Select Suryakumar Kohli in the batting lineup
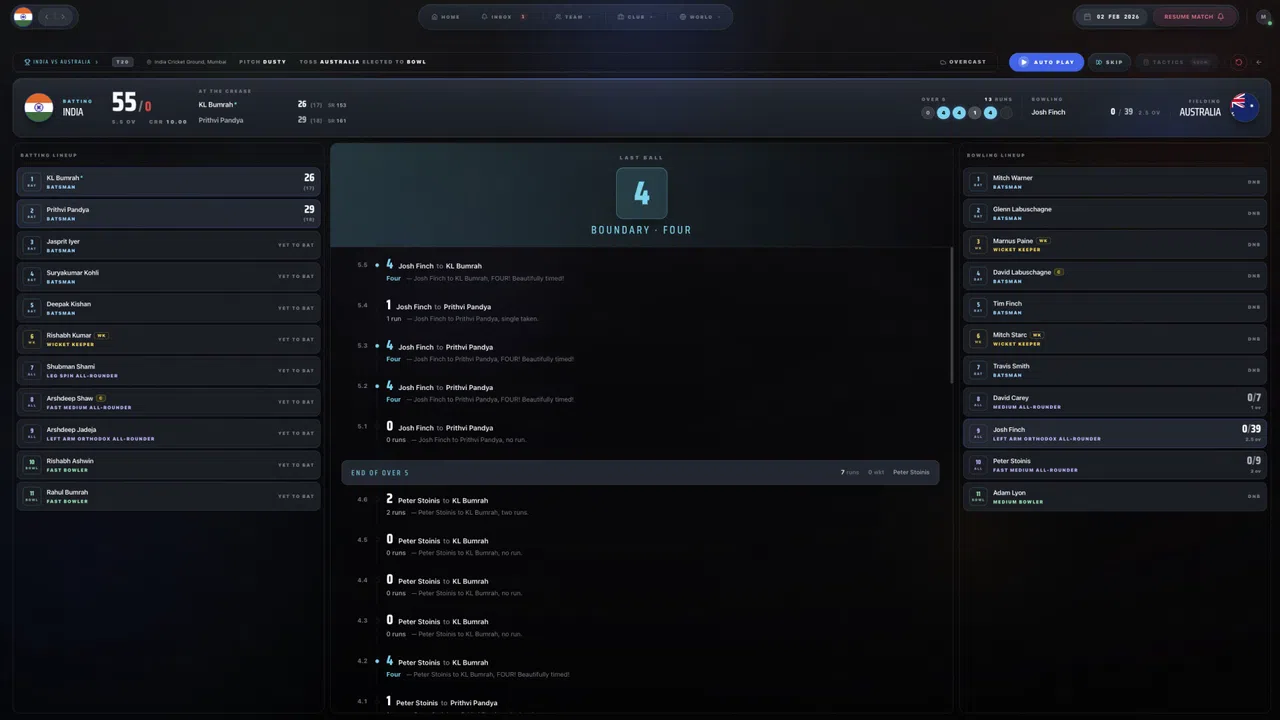Image resolution: width=1280 pixels, height=720 pixels. tap(169, 276)
